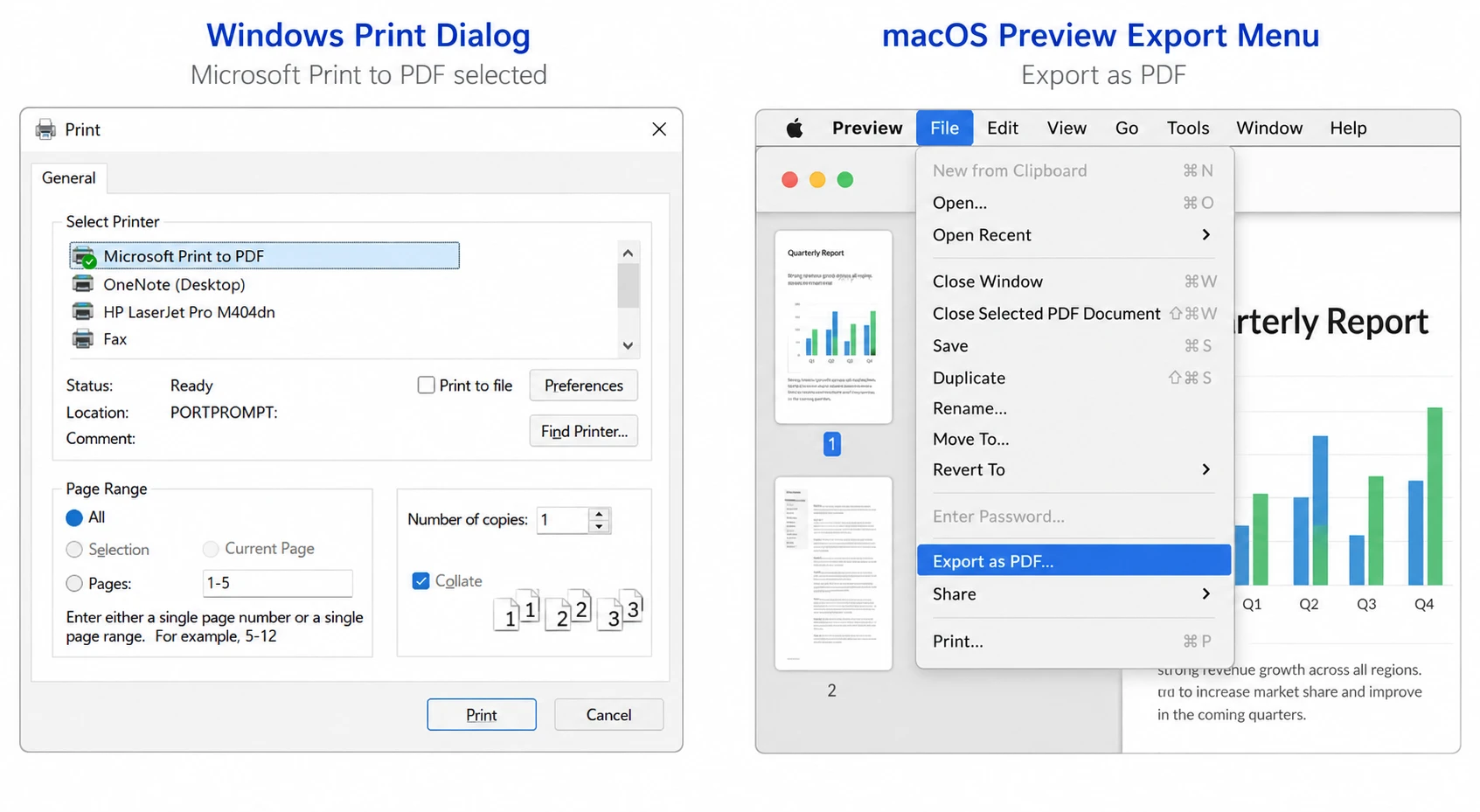The width and height of the screenshot is (1480, 812).
Task: Open the Apple menu logo
Action: pos(795,128)
